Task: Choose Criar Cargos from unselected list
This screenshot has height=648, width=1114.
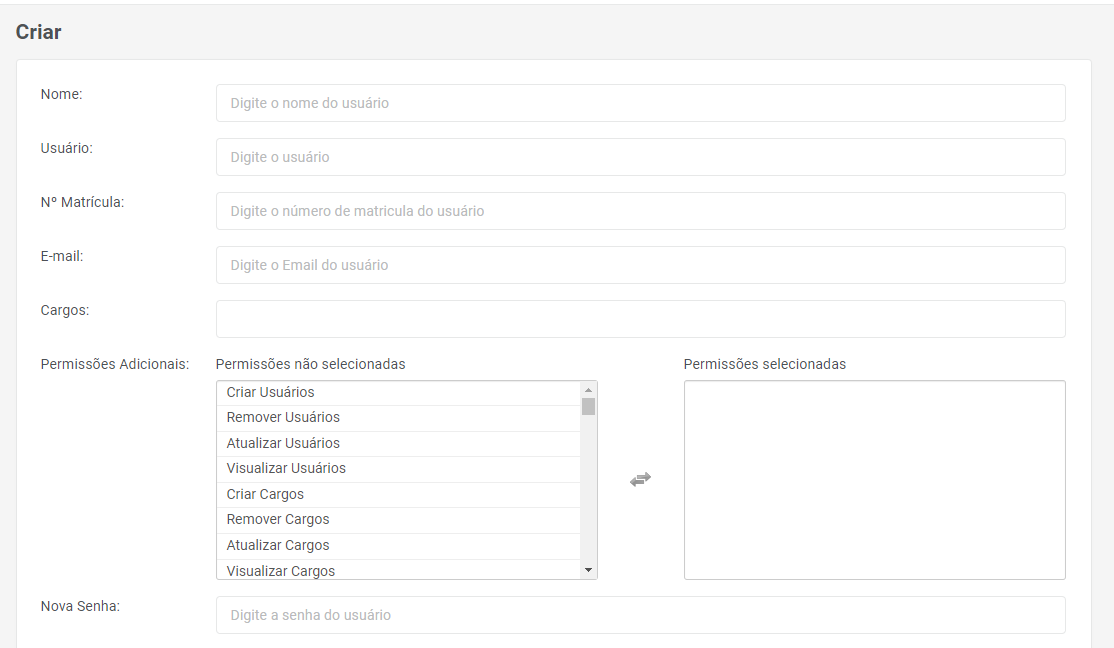Action: [x=265, y=494]
